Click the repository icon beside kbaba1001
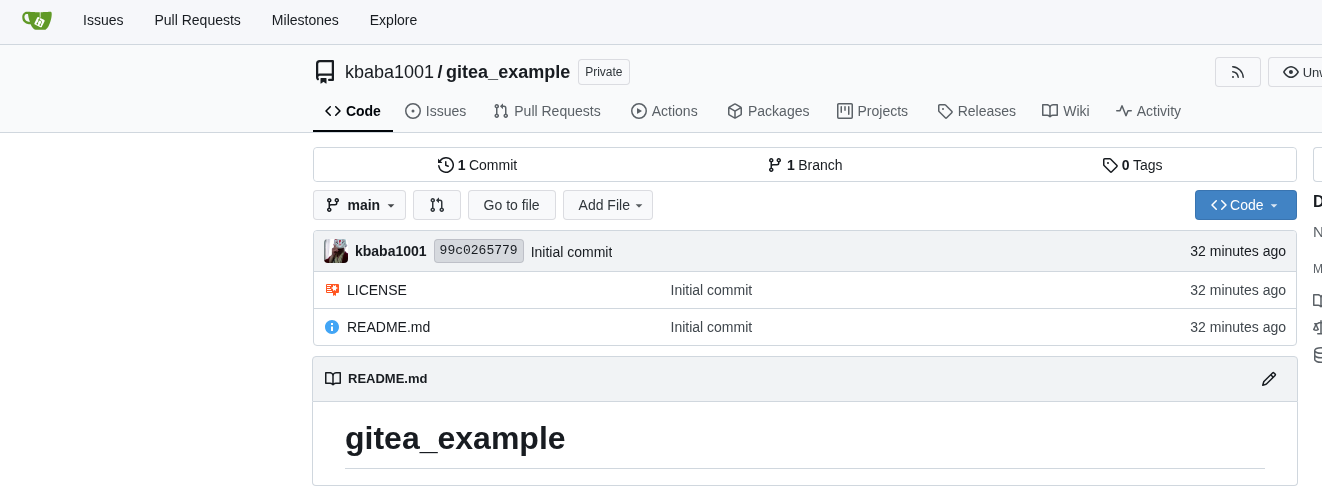 (325, 72)
